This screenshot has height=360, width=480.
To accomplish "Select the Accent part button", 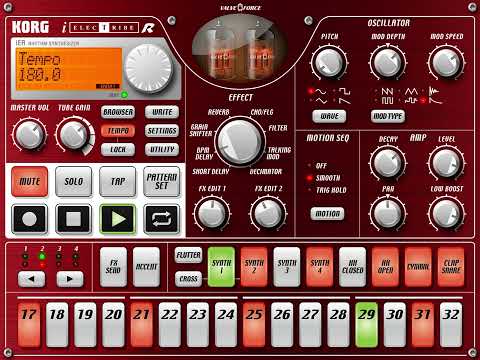I will pos(146,267).
